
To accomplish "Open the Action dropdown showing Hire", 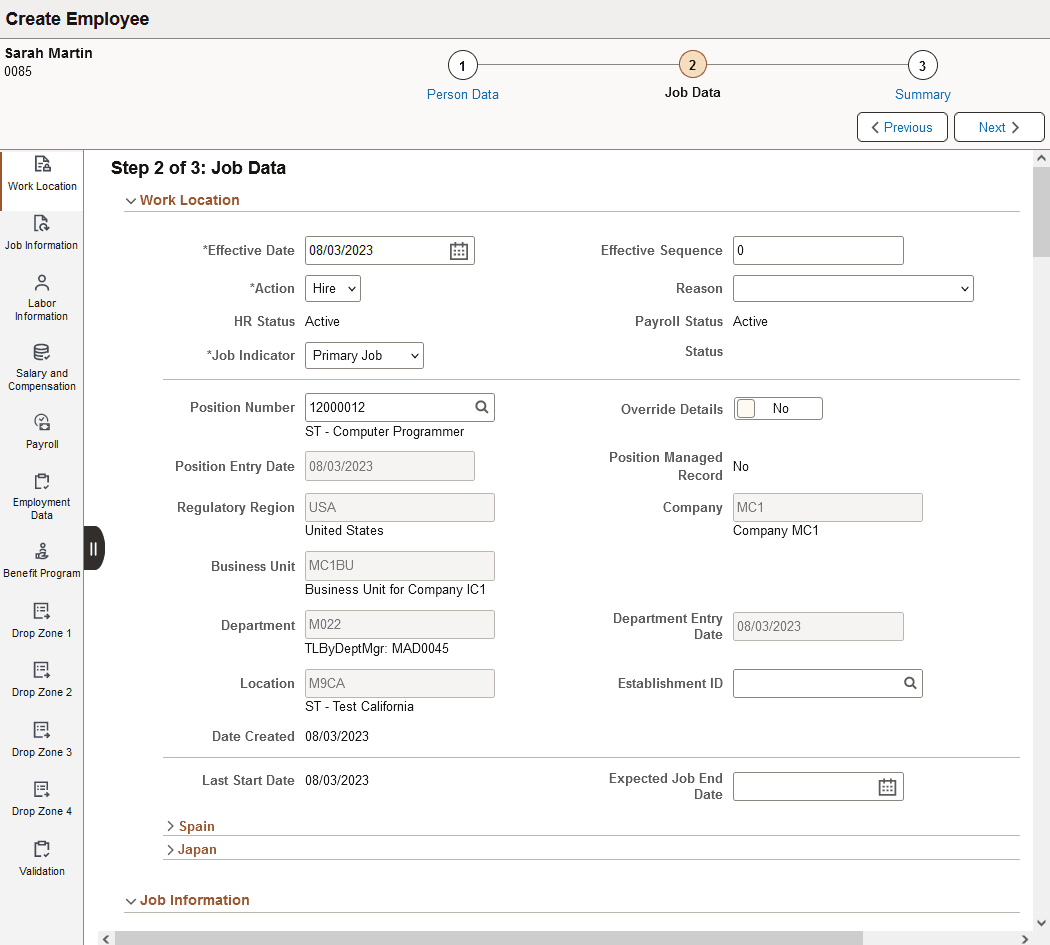I will coord(332,288).
